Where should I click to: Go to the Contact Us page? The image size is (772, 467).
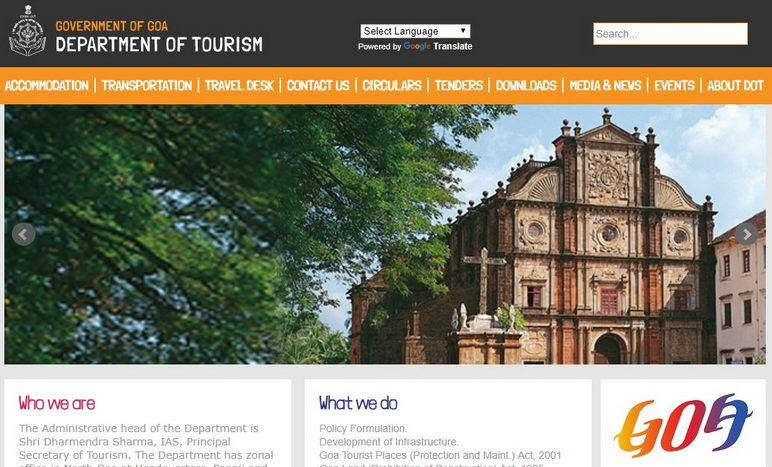318,86
